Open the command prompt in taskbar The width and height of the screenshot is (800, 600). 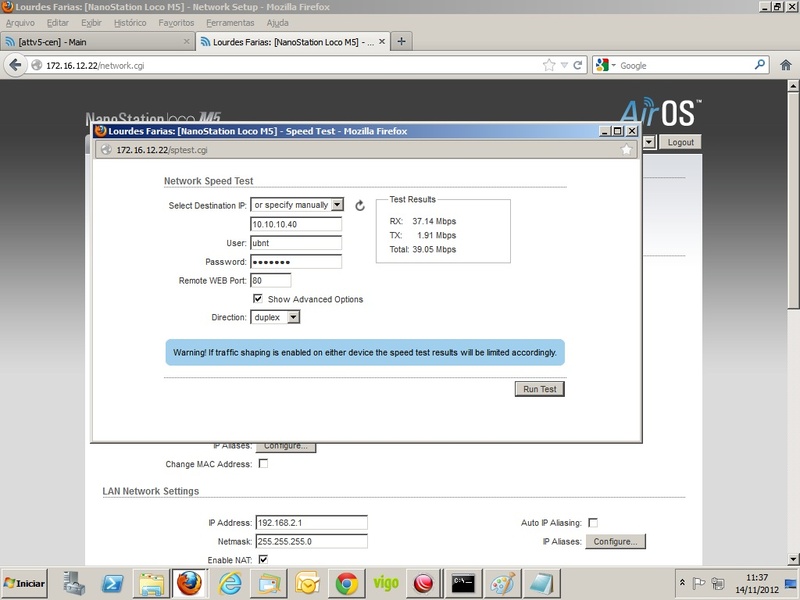point(463,583)
